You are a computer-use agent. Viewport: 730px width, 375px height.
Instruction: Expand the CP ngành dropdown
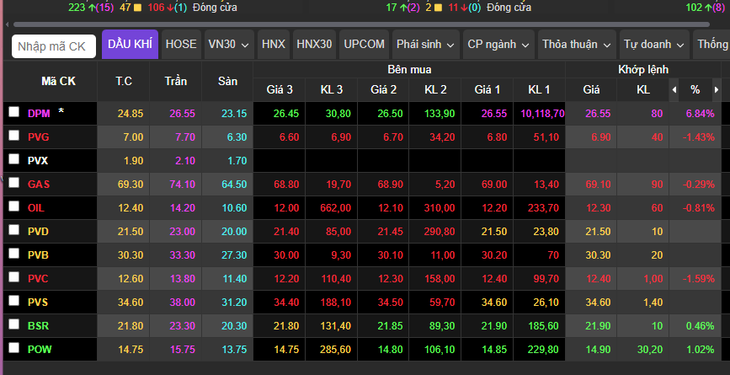[x=499, y=45]
